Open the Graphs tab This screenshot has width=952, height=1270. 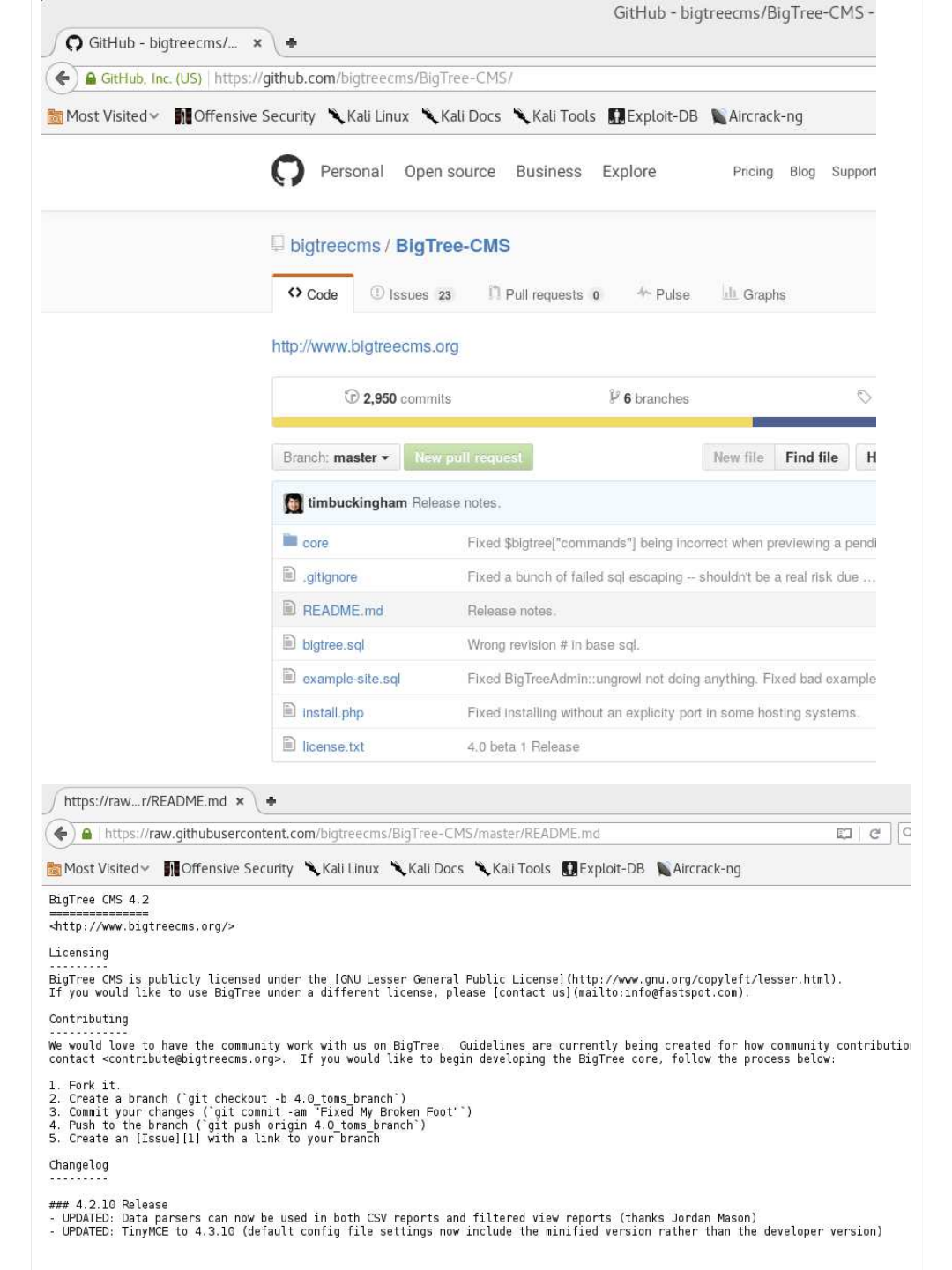click(x=754, y=294)
